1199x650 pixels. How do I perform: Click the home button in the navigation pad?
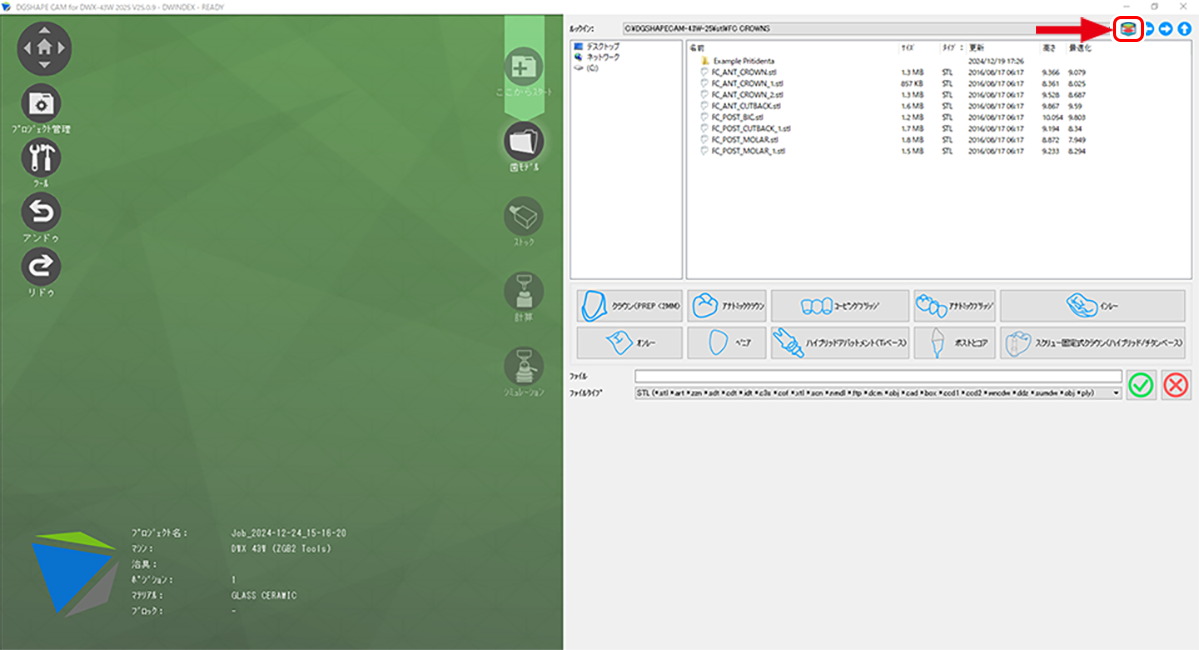(44, 47)
